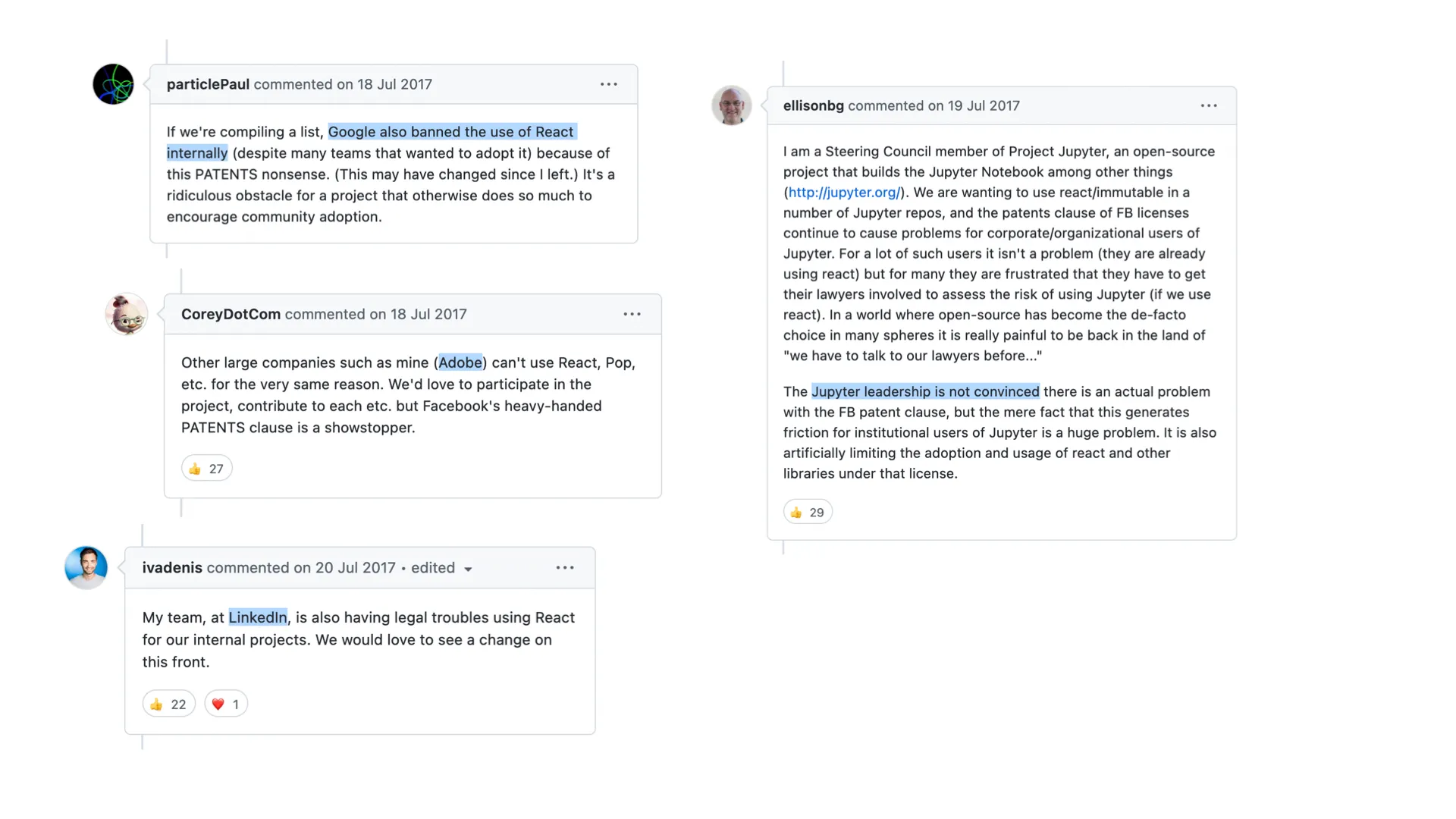
Task: Click the 18 Jul 2017 timestamp on particlePaul comment
Action: click(394, 84)
